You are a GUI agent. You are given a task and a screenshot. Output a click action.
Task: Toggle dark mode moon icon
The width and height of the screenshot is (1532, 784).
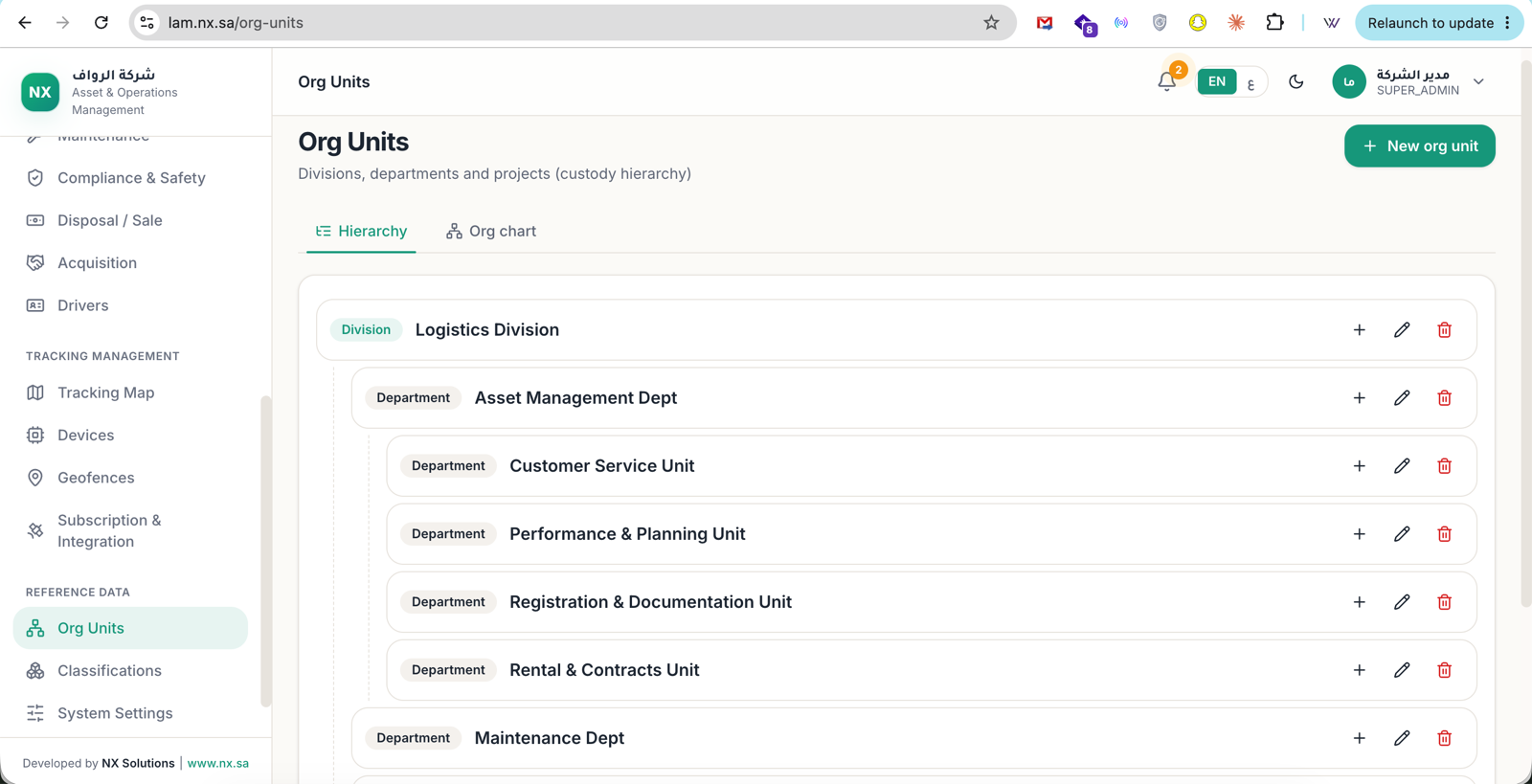click(x=1295, y=82)
